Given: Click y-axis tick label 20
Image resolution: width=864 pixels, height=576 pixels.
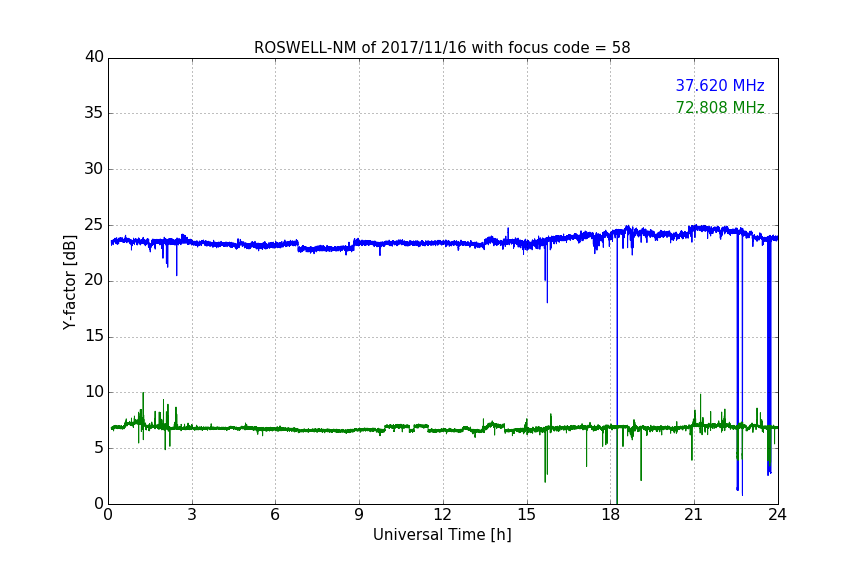Looking at the screenshot, I should pos(94,280).
